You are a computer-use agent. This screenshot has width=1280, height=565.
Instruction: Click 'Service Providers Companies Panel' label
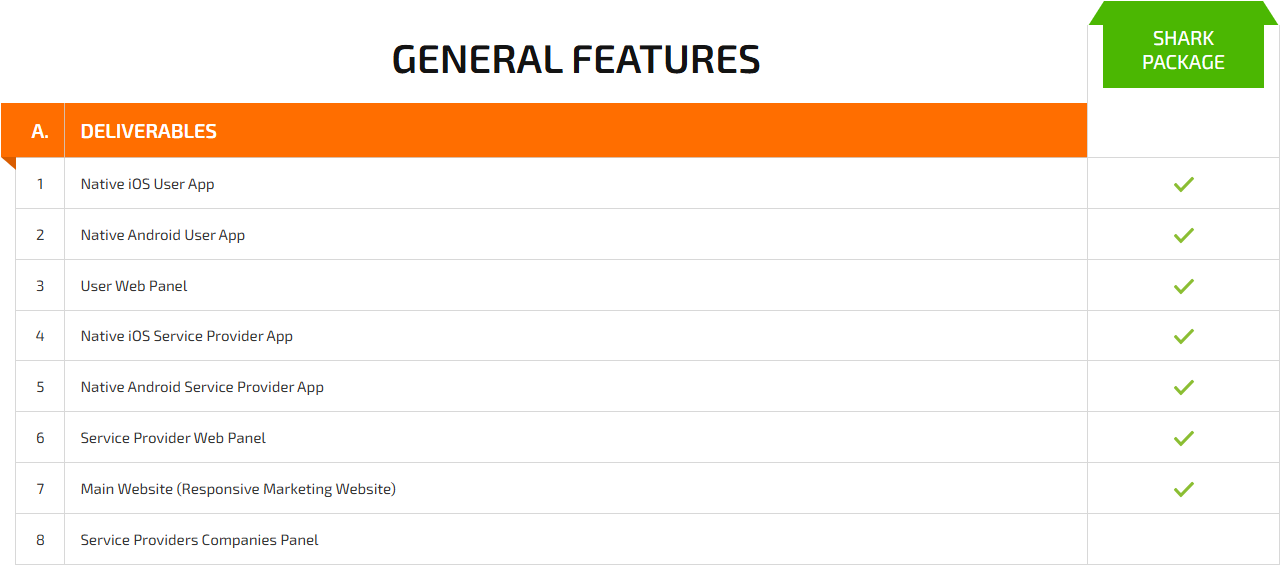click(199, 540)
